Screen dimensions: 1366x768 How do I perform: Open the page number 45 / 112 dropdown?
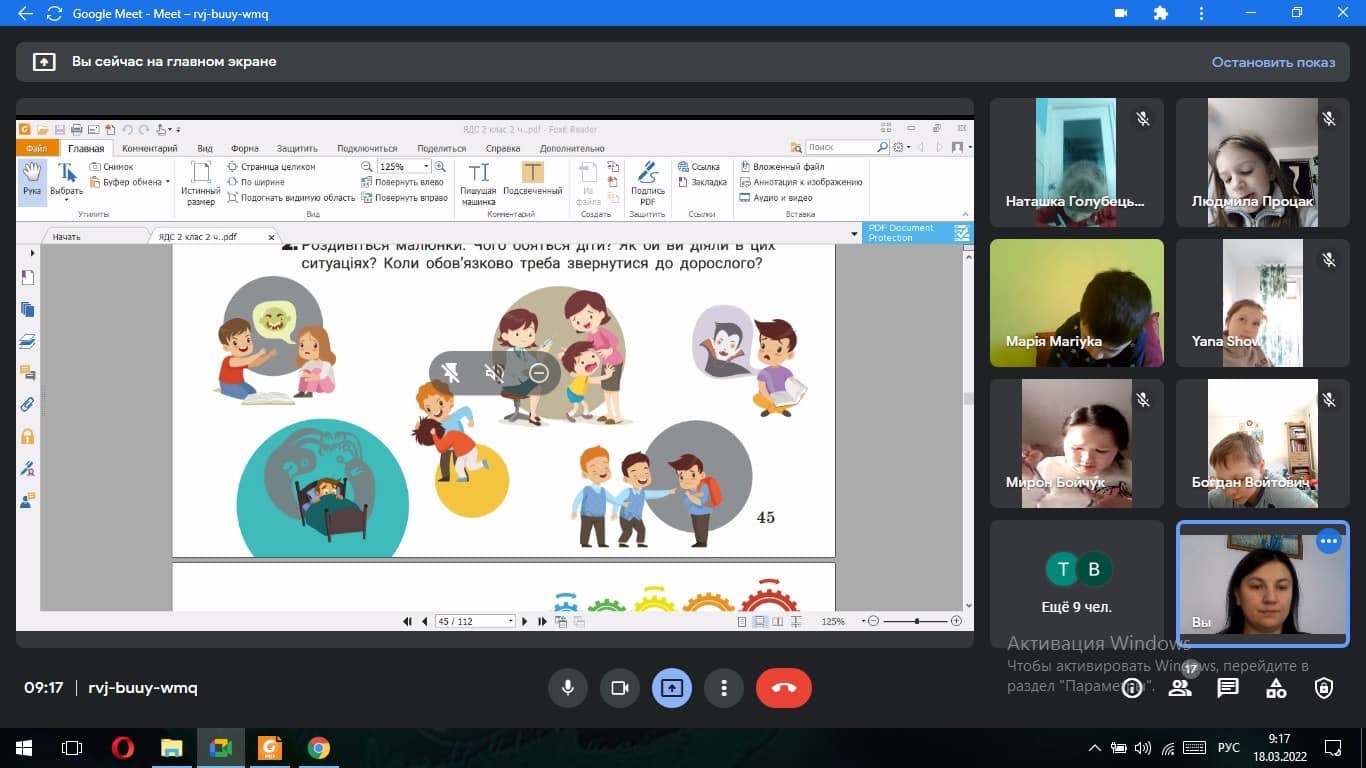pyautogui.click(x=511, y=621)
